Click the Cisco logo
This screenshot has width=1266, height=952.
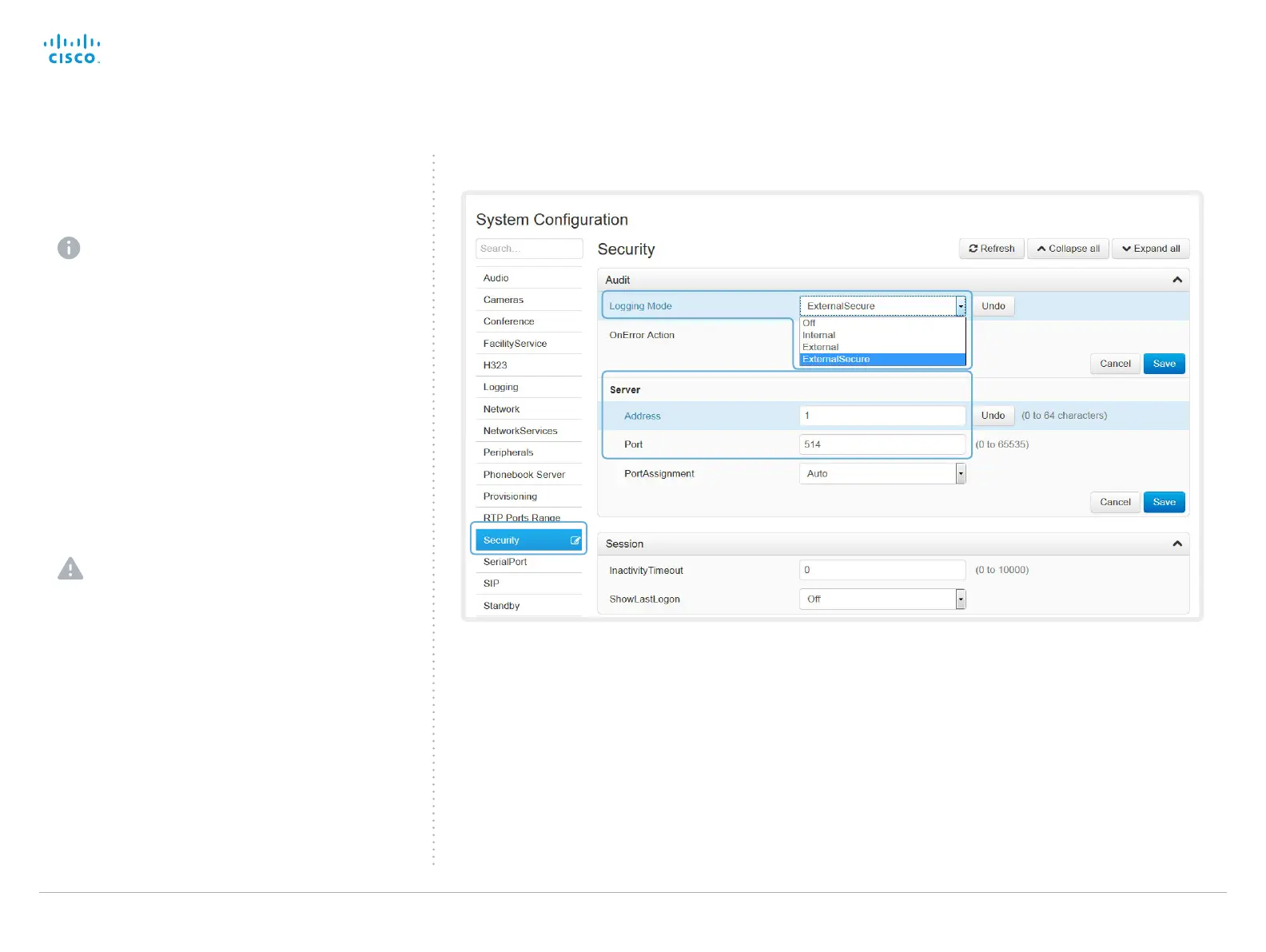pos(72,49)
